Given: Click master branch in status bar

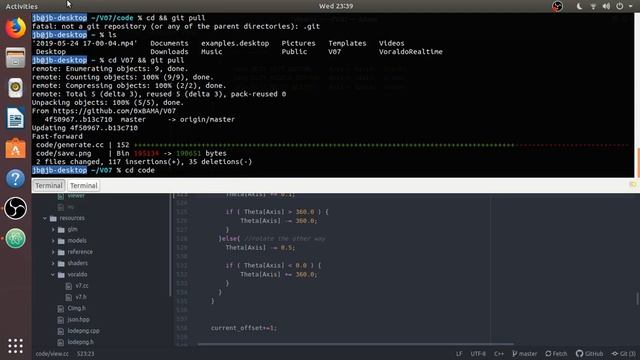Looking at the screenshot, I should tap(525, 354).
